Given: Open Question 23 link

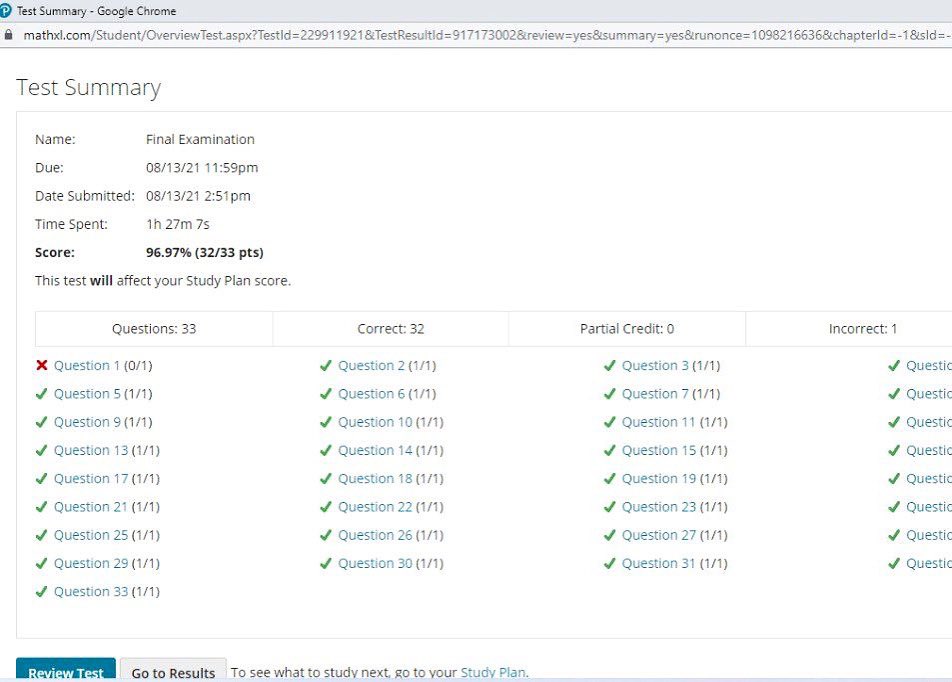Looking at the screenshot, I should click(659, 507).
